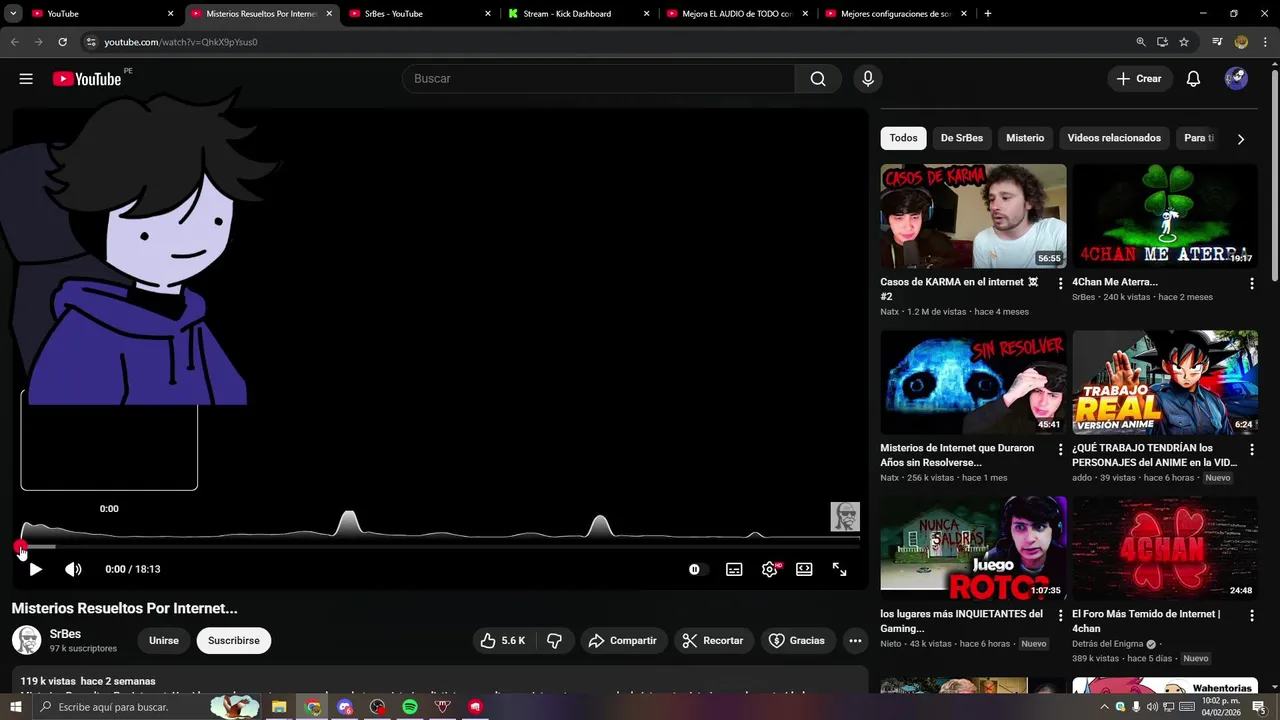Open media controls in Chrome toolbar
The image size is (1280, 720).
coord(1217,42)
